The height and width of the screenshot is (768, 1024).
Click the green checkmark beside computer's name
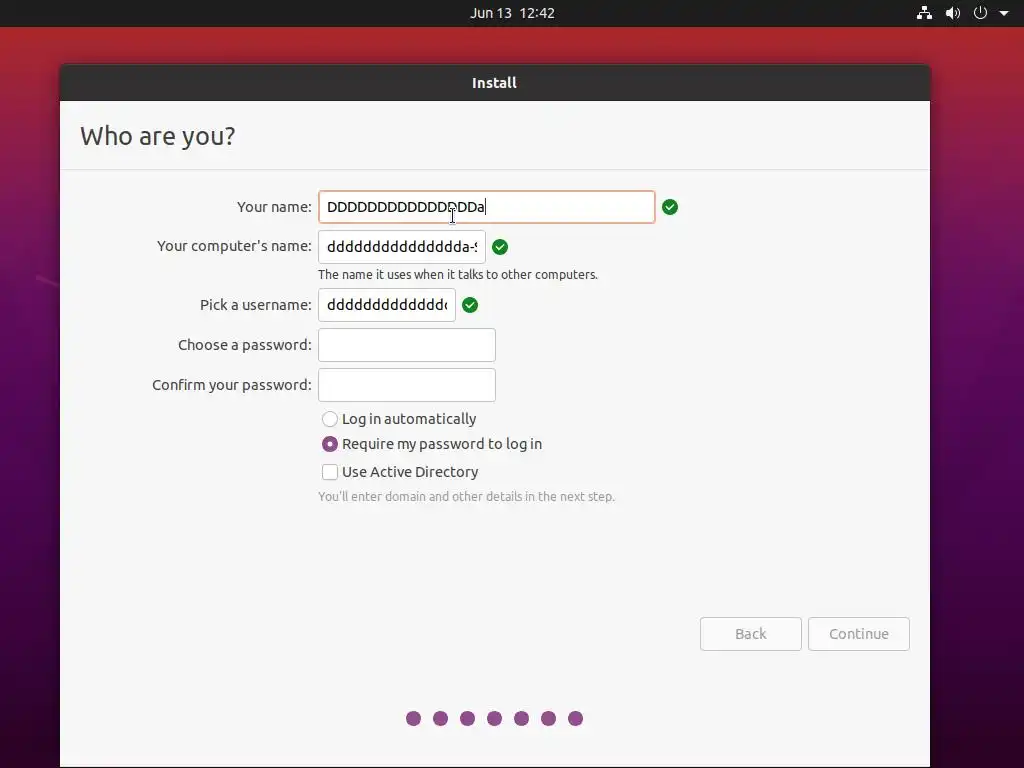500,247
